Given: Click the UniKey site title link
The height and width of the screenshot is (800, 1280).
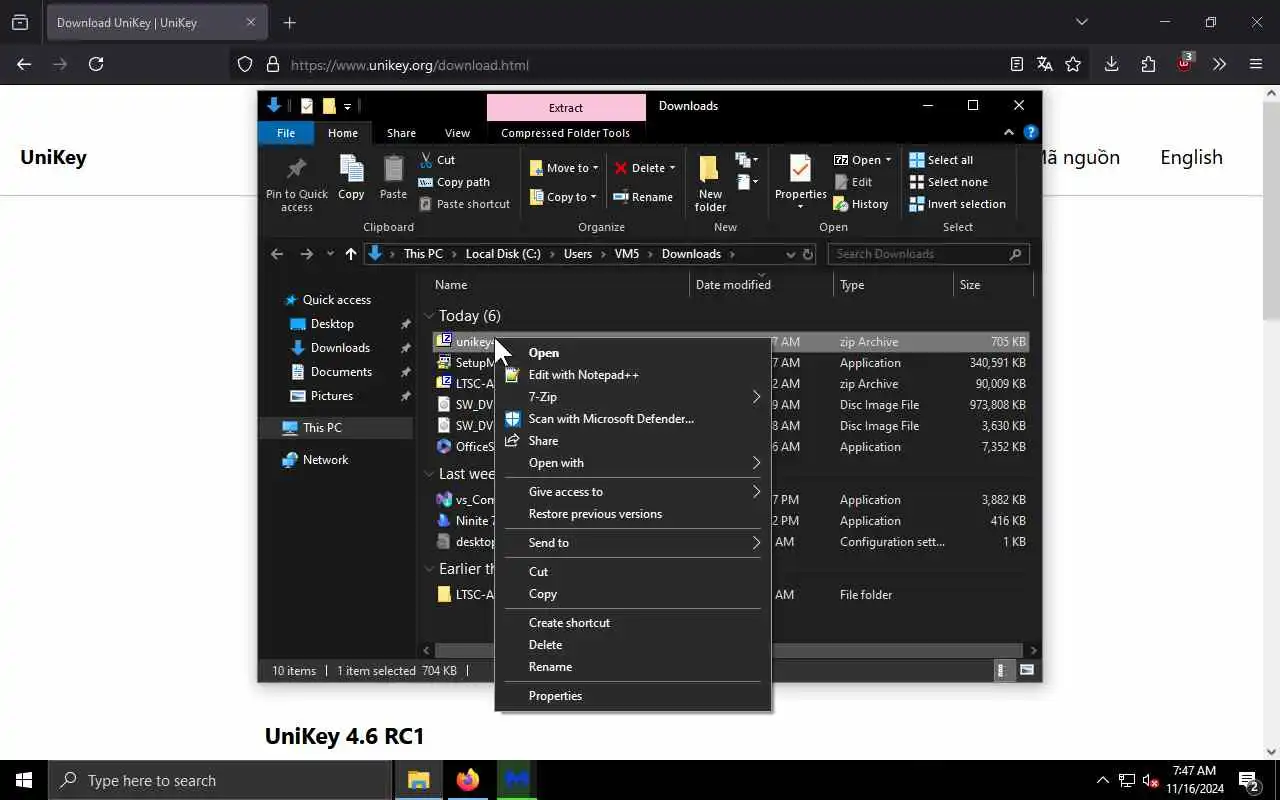Looking at the screenshot, I should [x=53, y=157].
